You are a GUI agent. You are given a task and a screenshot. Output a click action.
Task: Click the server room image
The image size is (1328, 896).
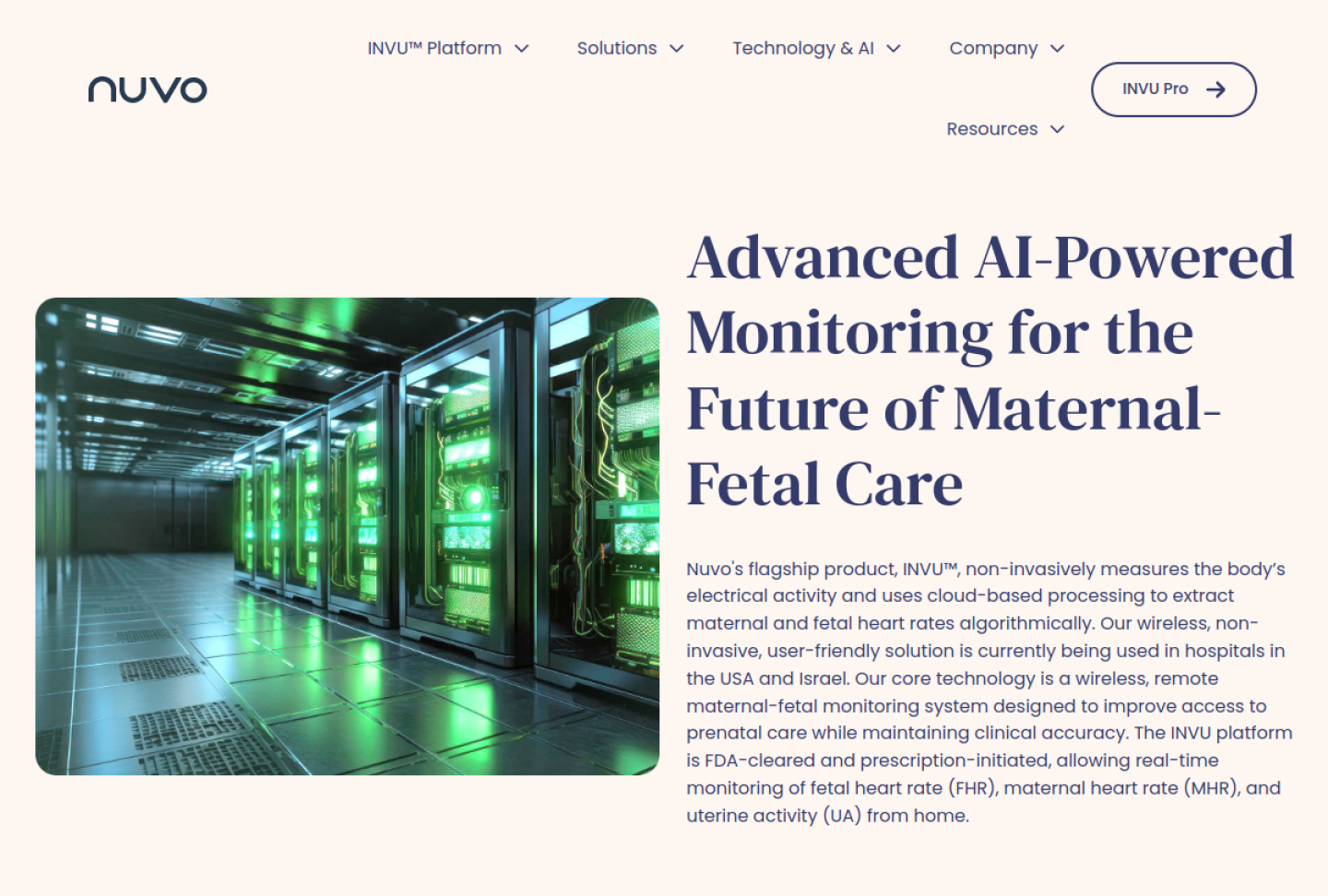[348, 536]
